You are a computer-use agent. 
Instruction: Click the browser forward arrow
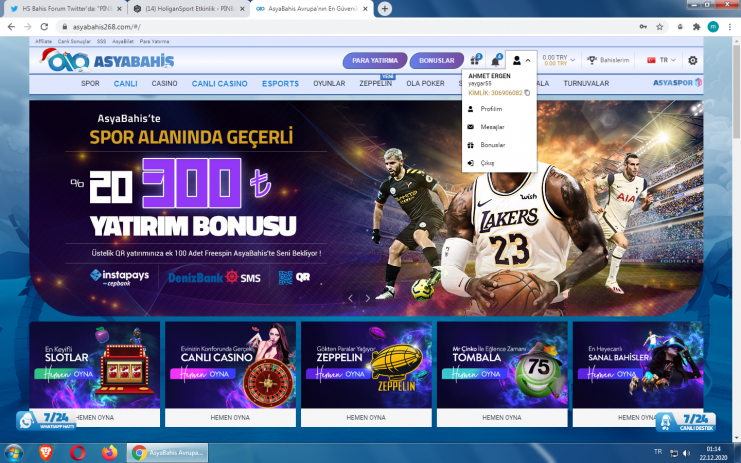point(27,27)
